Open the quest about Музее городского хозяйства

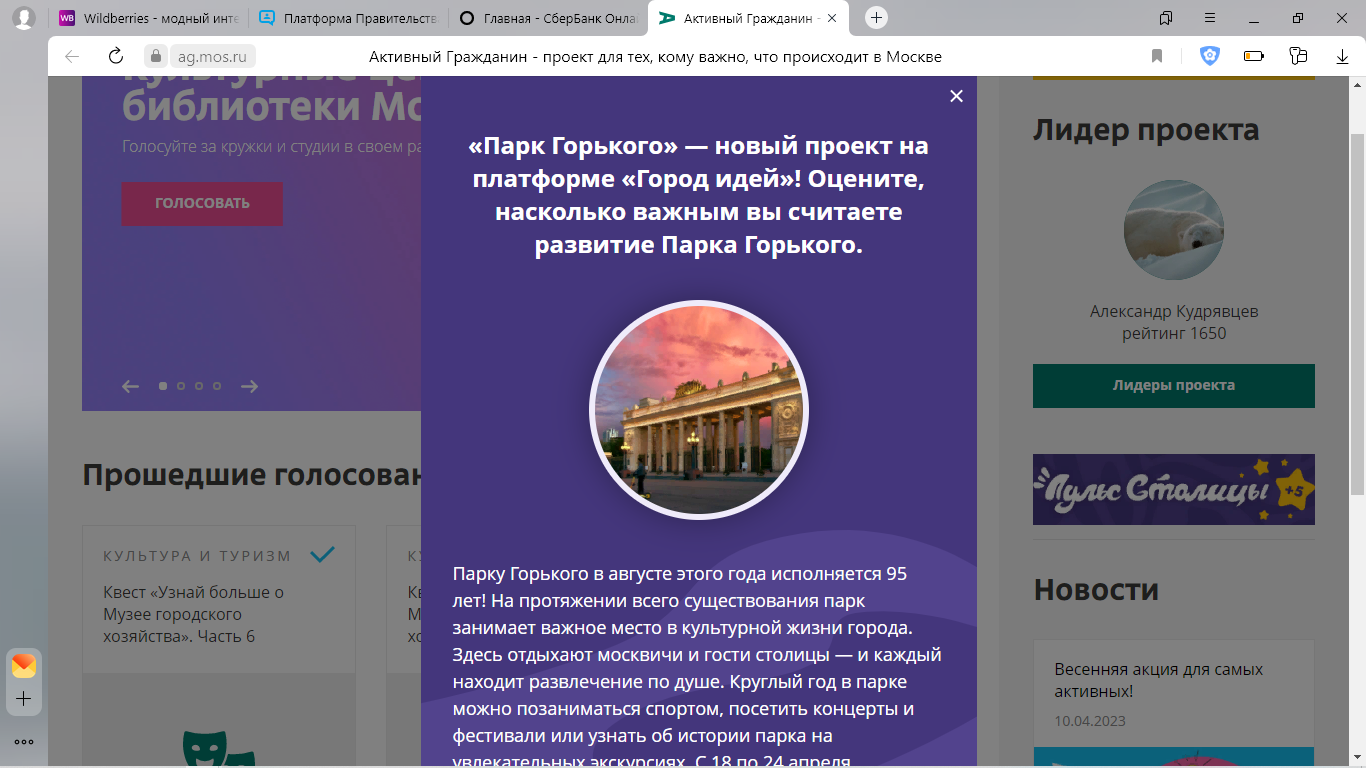(194, 614)
